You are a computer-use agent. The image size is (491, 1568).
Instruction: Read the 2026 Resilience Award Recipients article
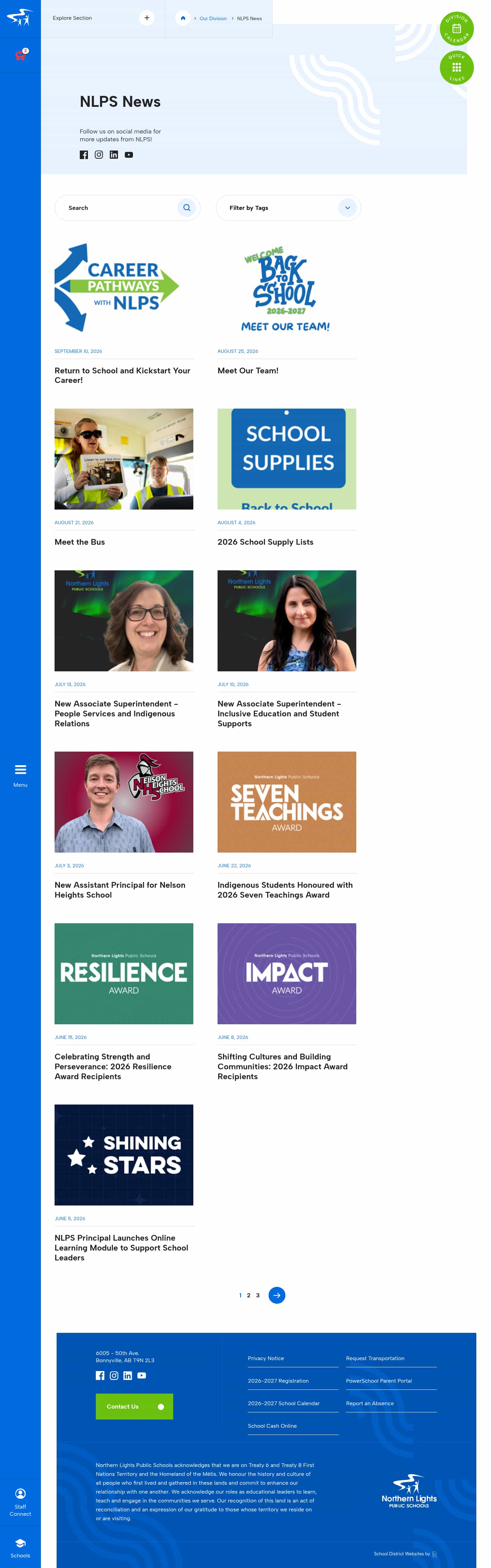113,1066
